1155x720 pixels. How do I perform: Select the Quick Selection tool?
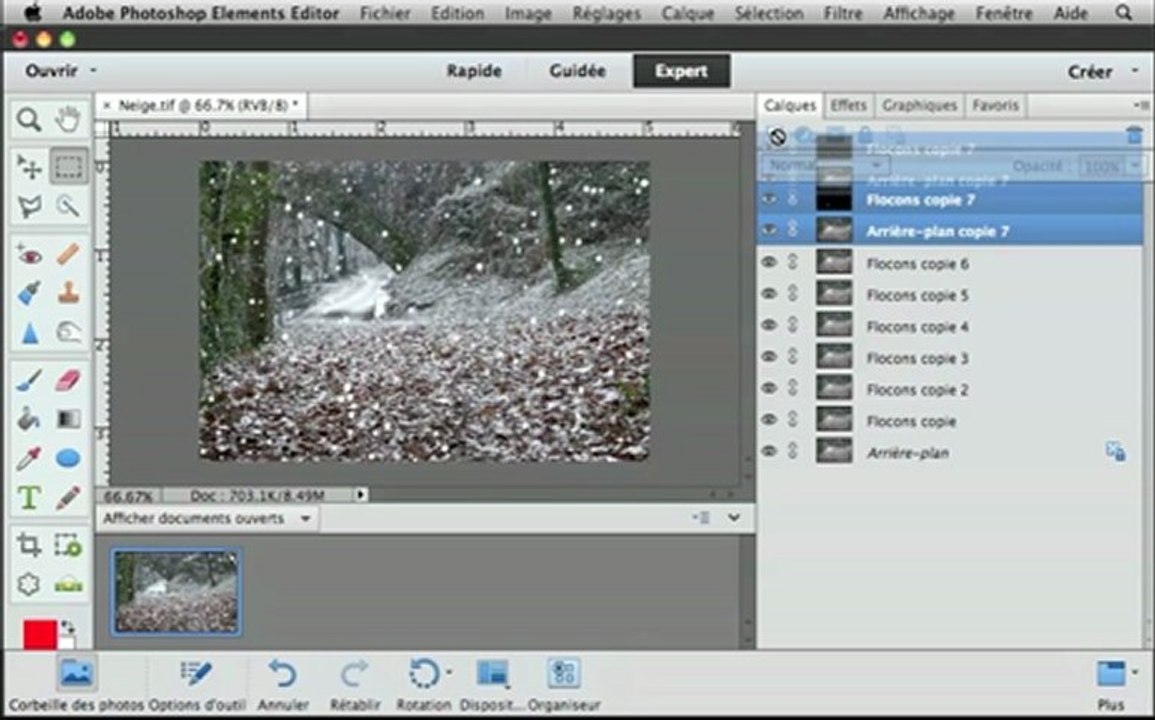pos(68,206)
